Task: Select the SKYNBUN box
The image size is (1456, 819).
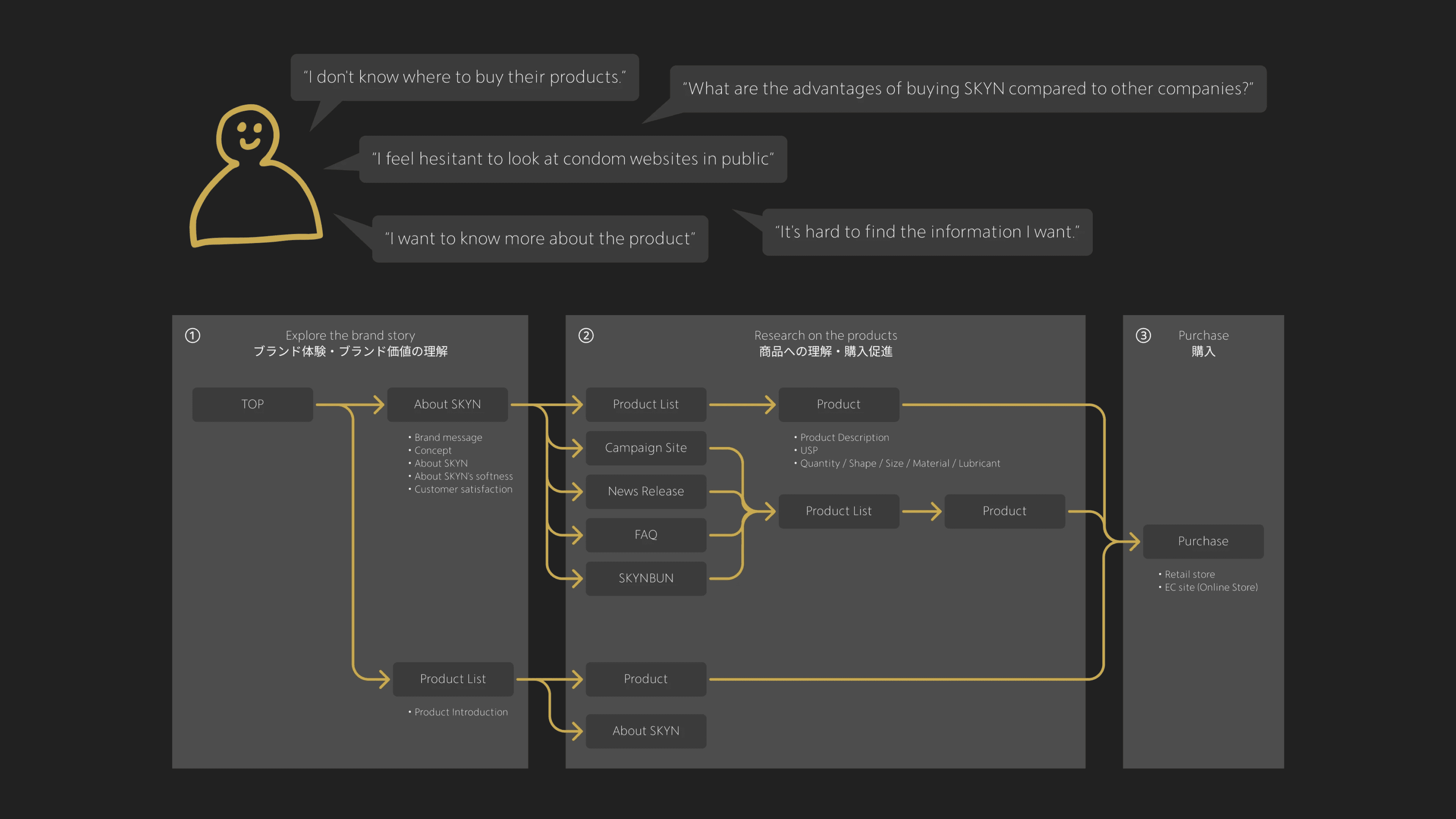Action: tap(646, 578)
